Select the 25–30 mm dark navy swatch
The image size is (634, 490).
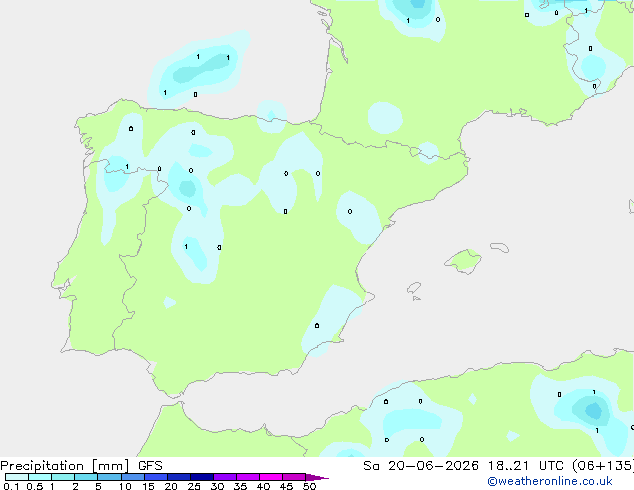click(201, 477)
